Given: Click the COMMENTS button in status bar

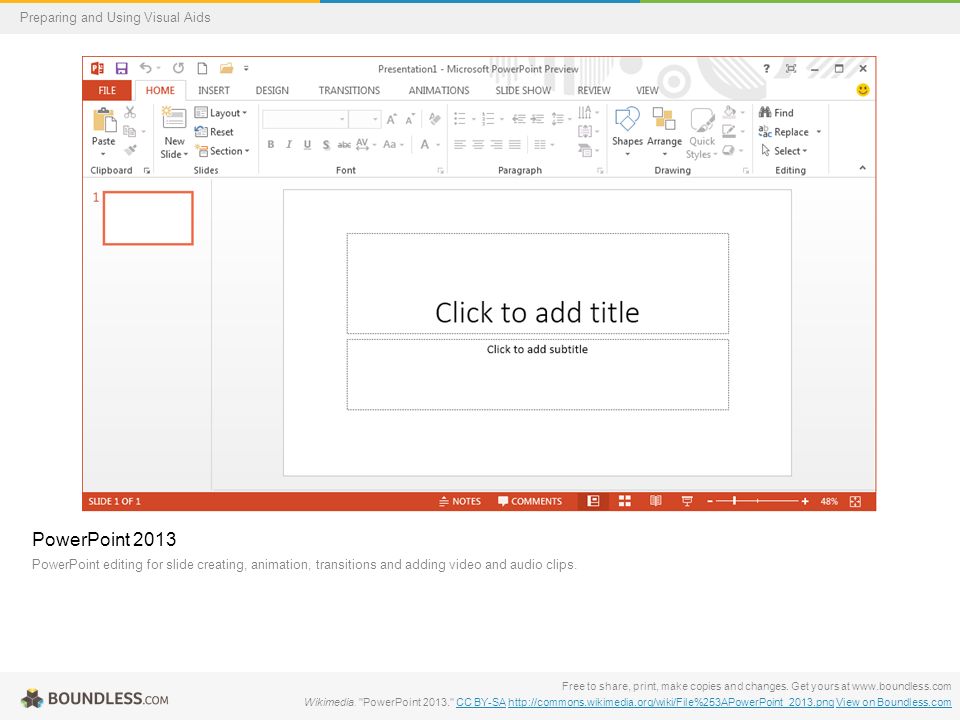Looking at the screenshot, I should [x=530, y=501].
